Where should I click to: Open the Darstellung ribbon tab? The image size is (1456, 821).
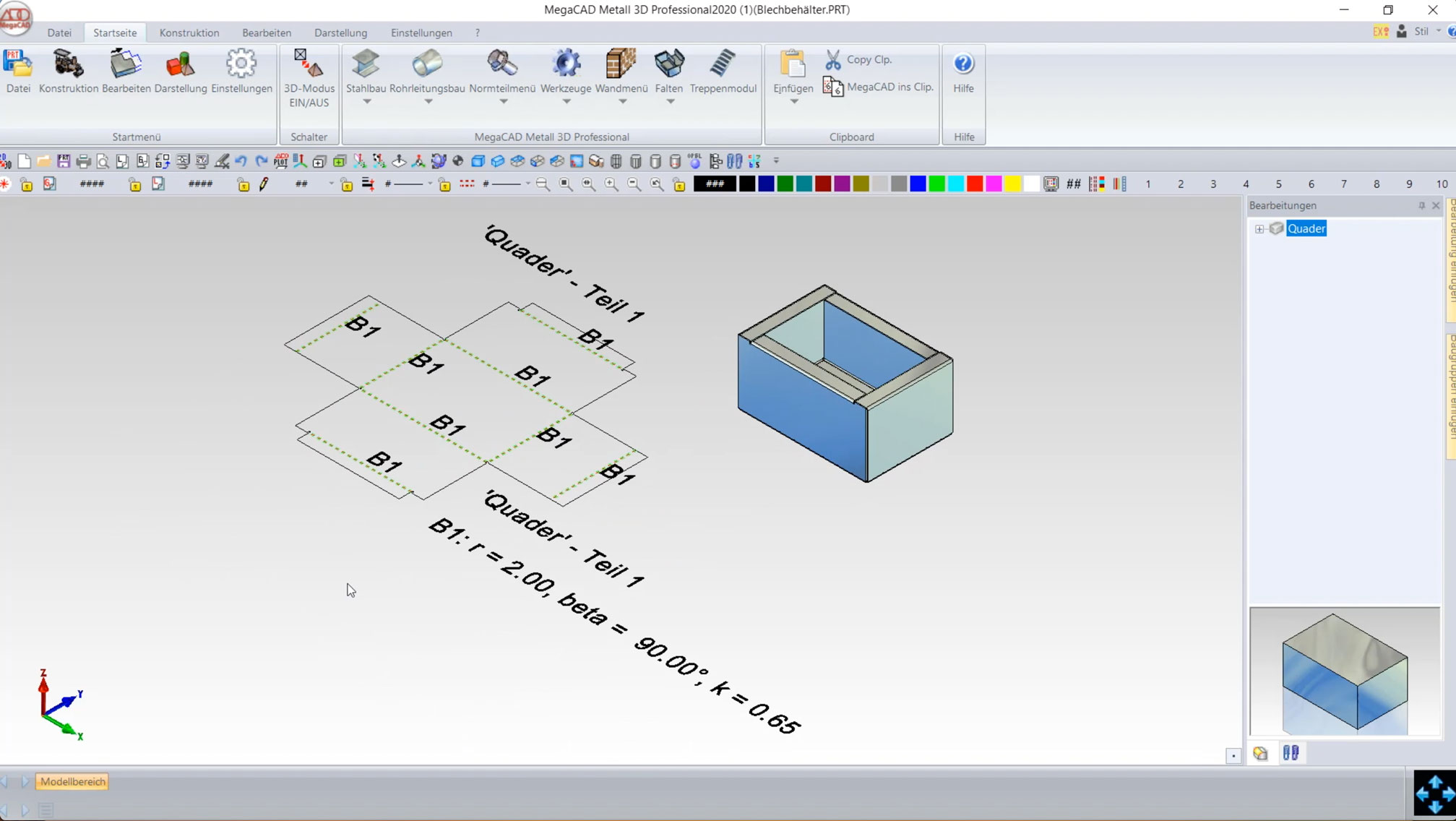pyautogui.click(x=340, y=33)
